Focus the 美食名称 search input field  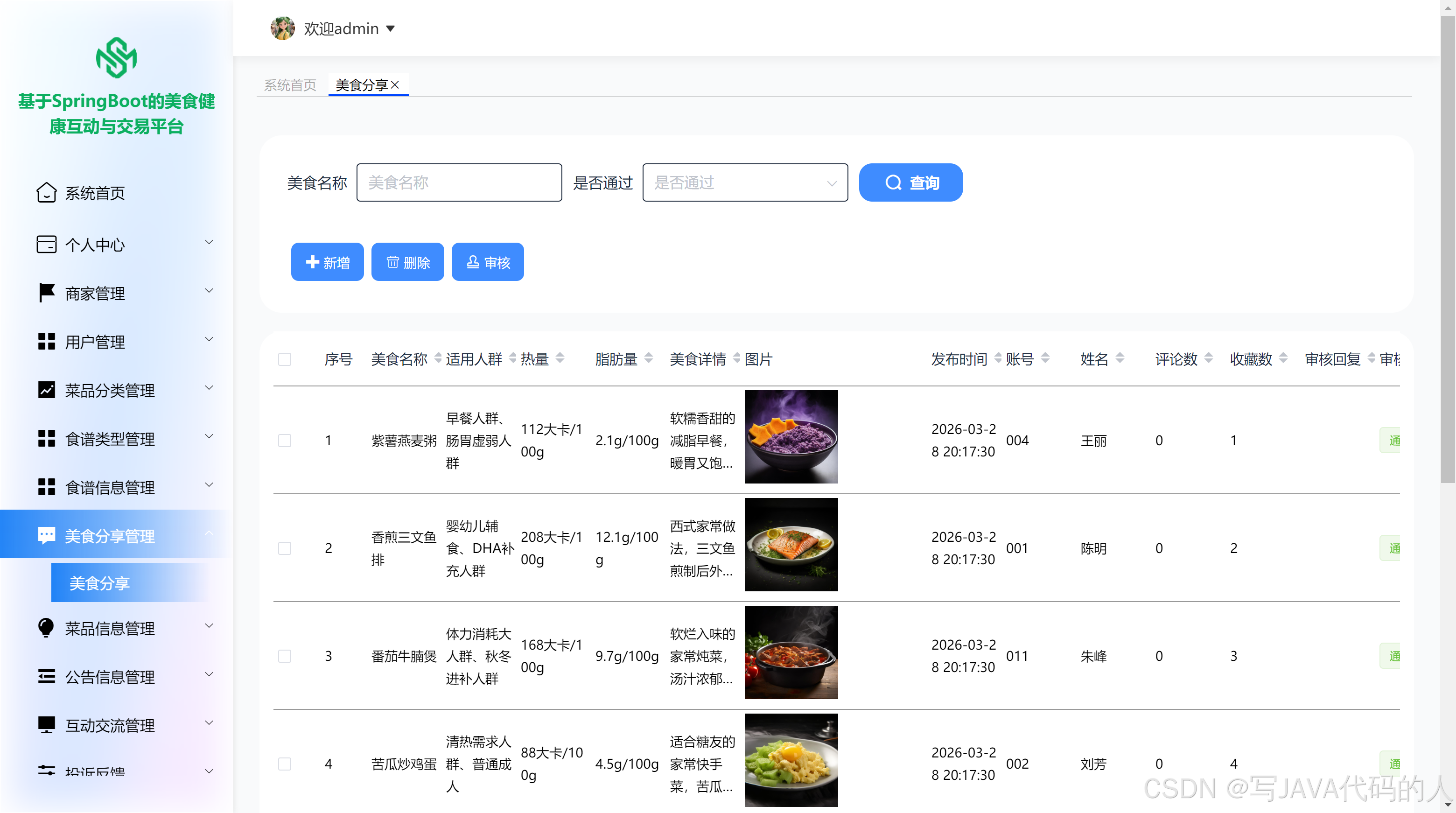(459, 182)
